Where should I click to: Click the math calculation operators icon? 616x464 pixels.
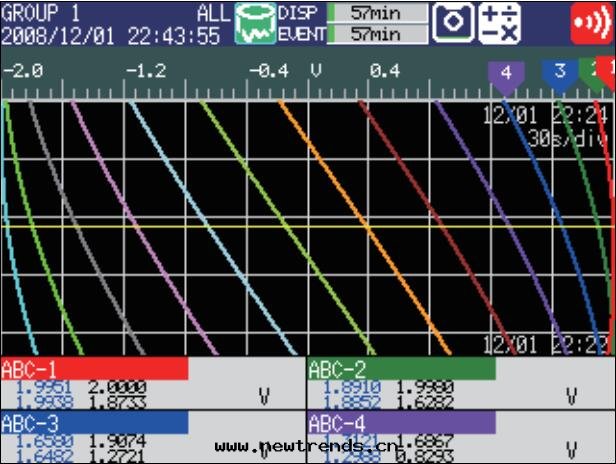click(x=499, y=23)
